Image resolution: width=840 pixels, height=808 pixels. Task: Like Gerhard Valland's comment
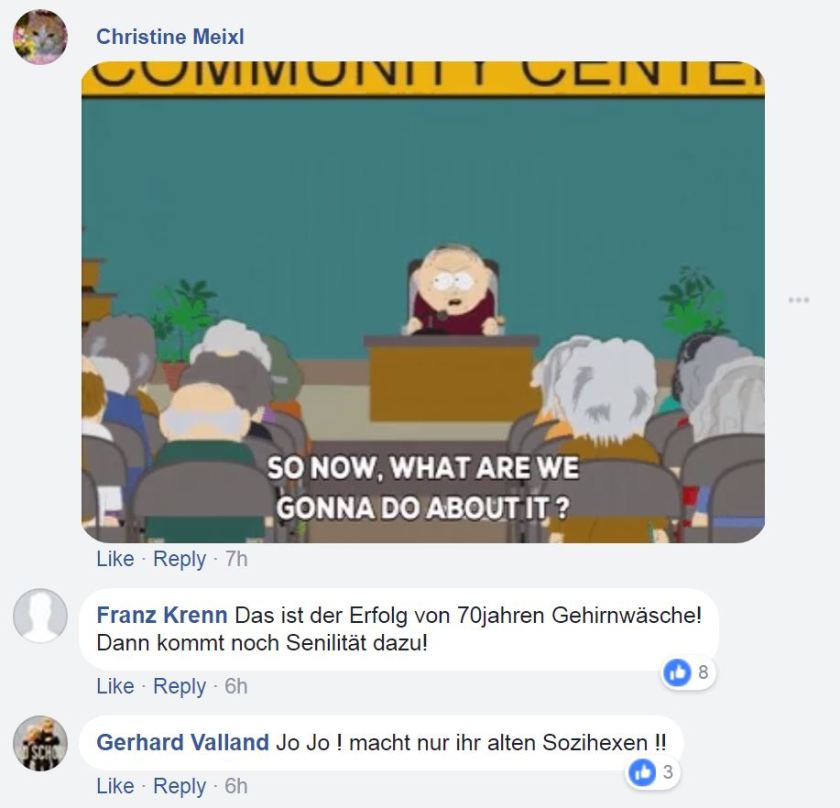coord(115,786)
